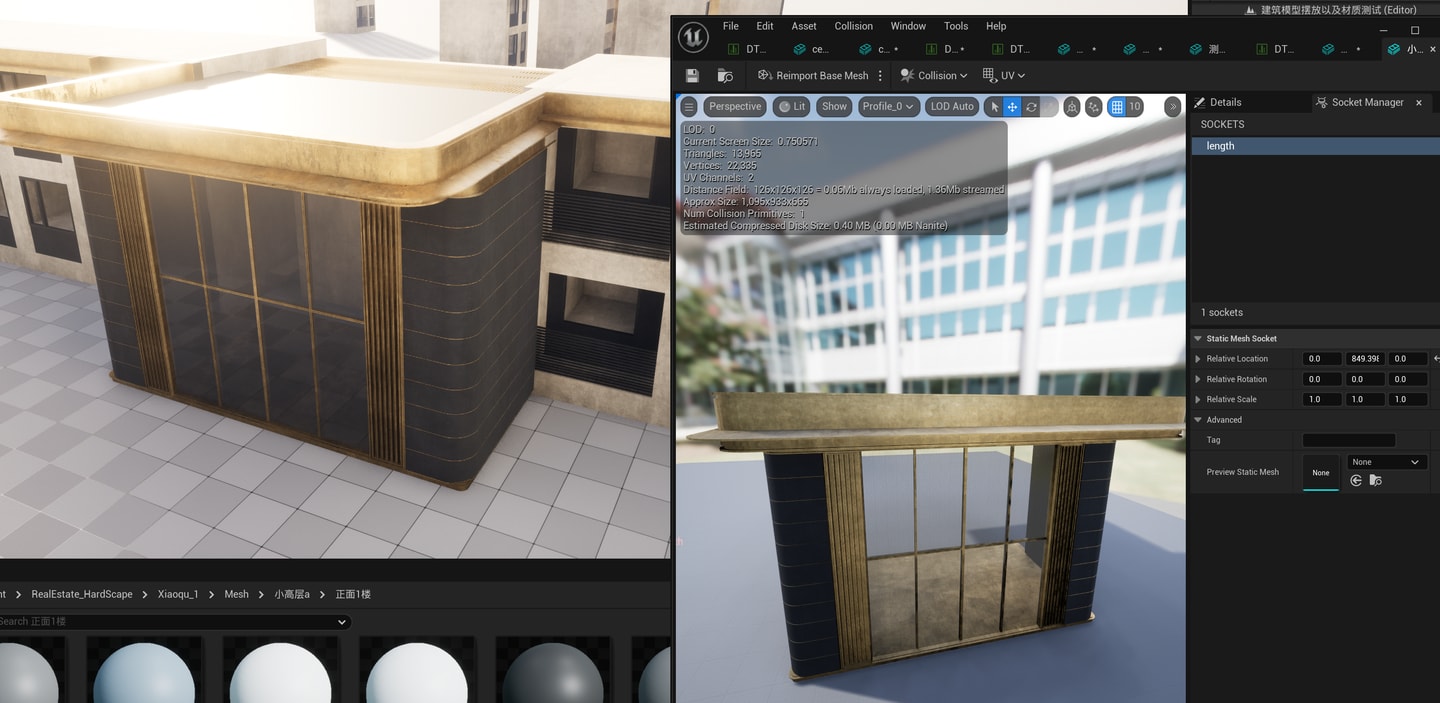
Task: Collapse the Static Mesh Socket section
Action: click(1198, 339)
